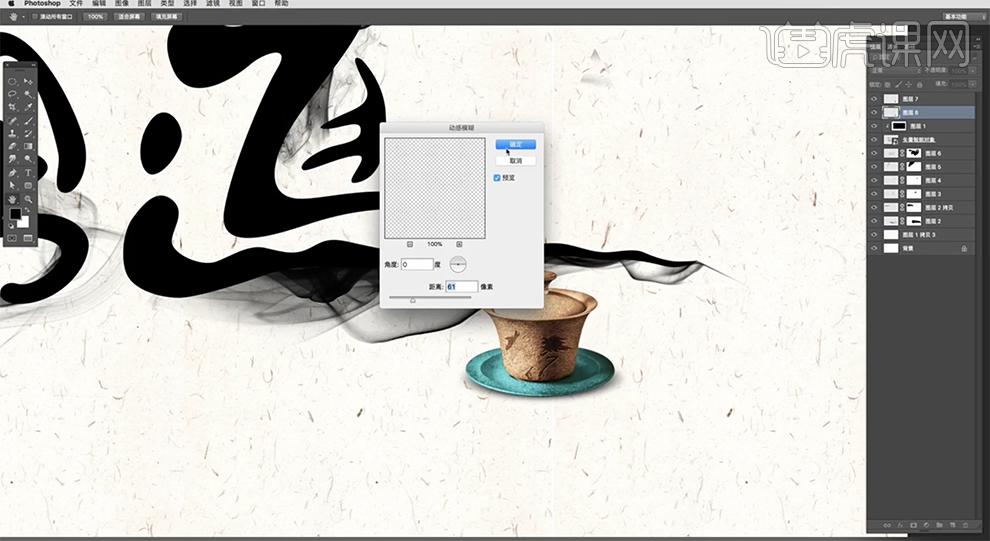
Task: Select the Smudge tool
Action: [13, 160]
